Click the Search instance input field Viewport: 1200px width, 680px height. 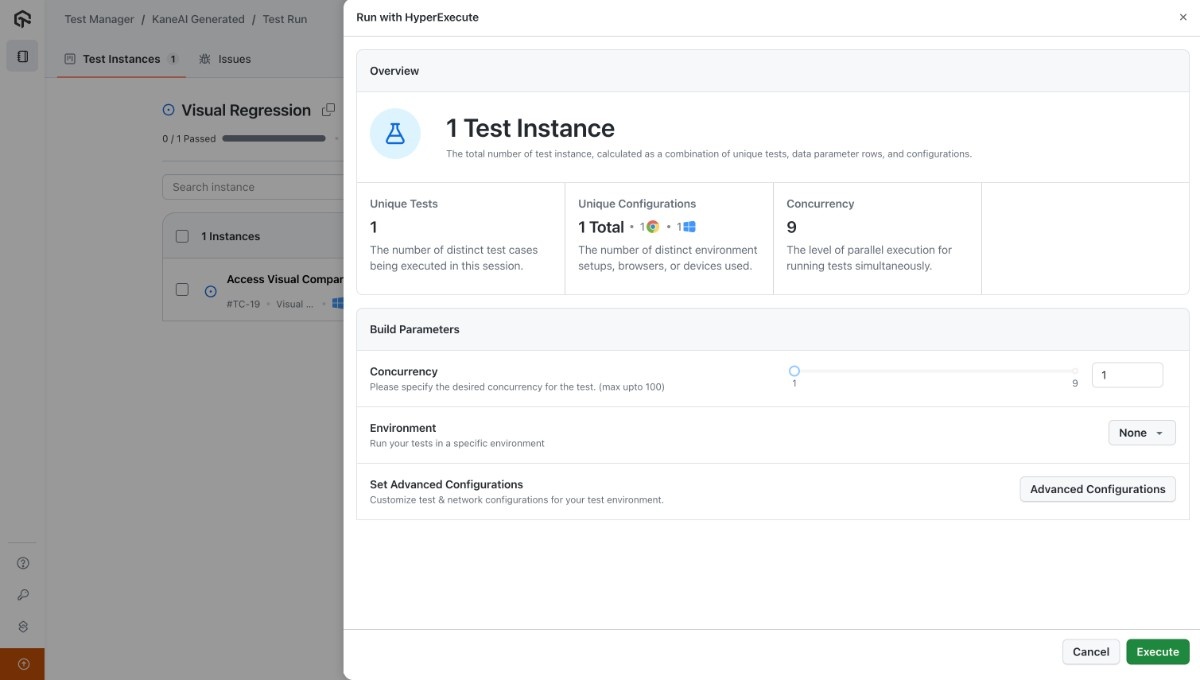(250, 187)
